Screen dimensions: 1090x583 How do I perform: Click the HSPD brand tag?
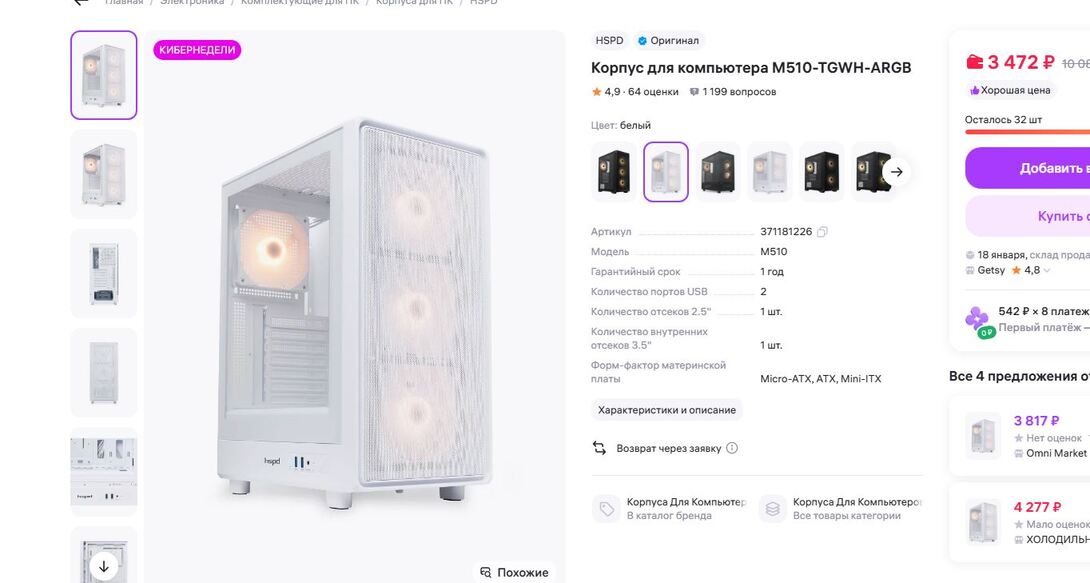click(x=609, y=40)
